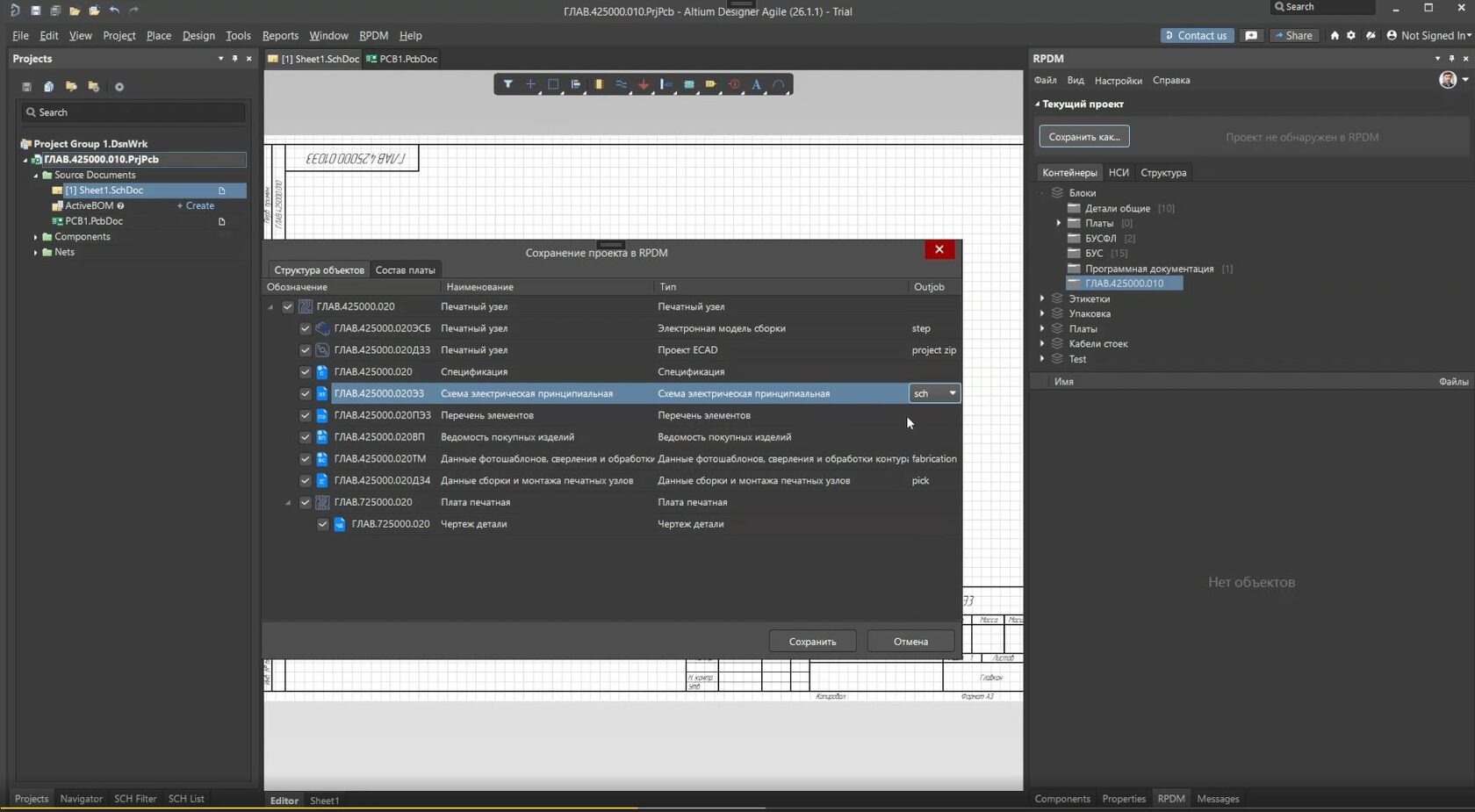1475x812 pixels.
Task: Click the GND power port icon
Action: [x=644, y=84]
